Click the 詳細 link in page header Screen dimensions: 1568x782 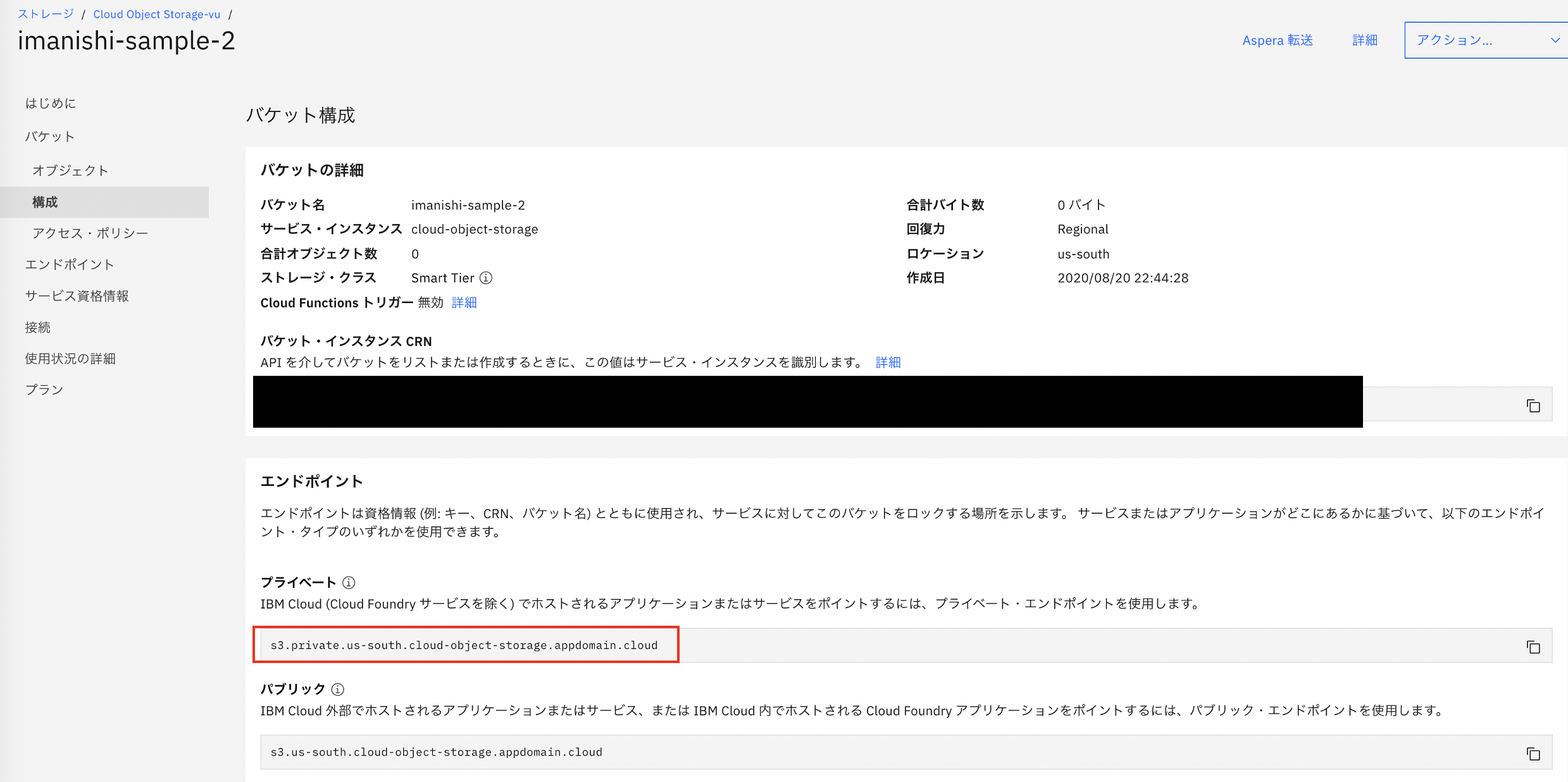pos(1365,40)
